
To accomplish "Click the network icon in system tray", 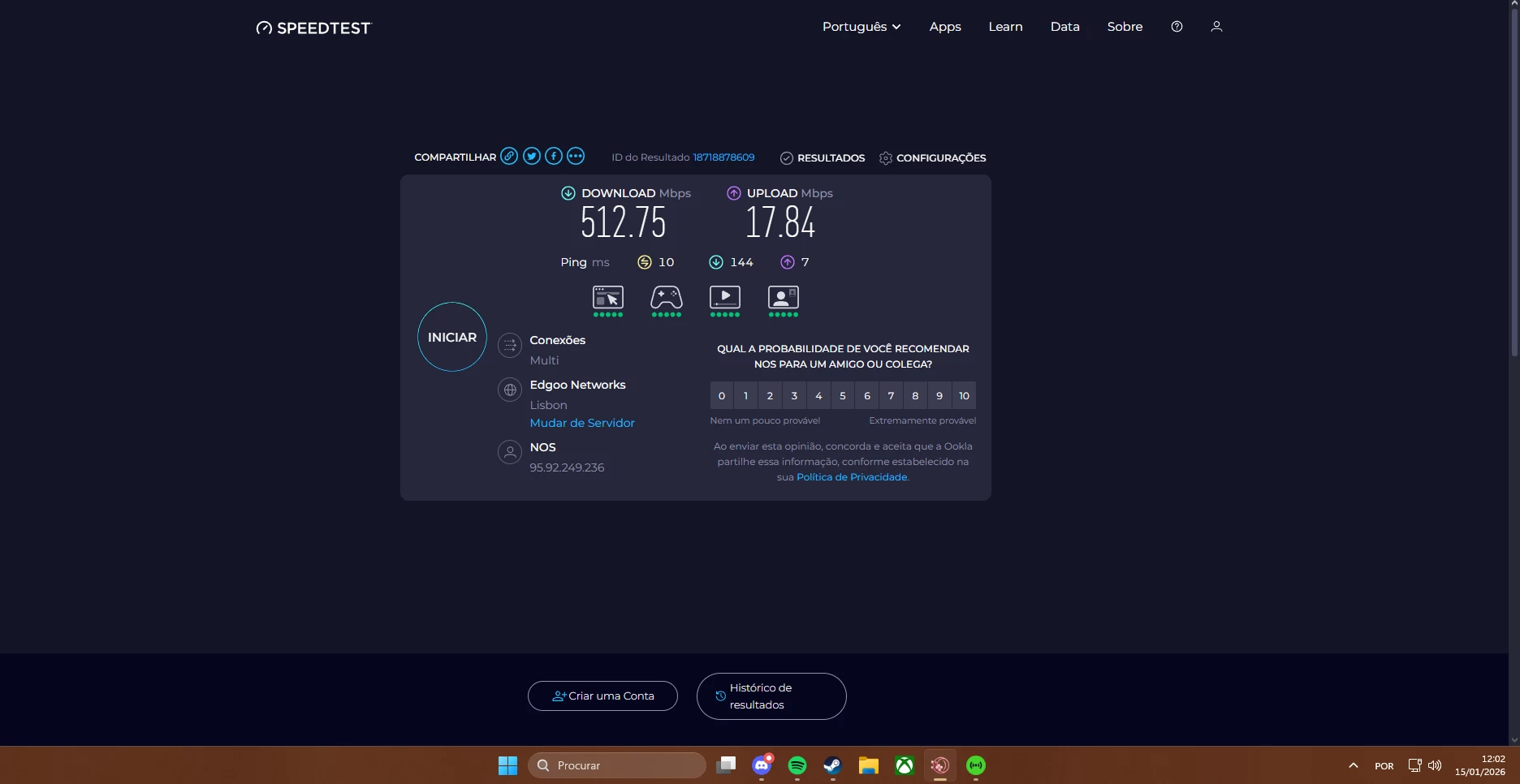I will [1415, 765].
